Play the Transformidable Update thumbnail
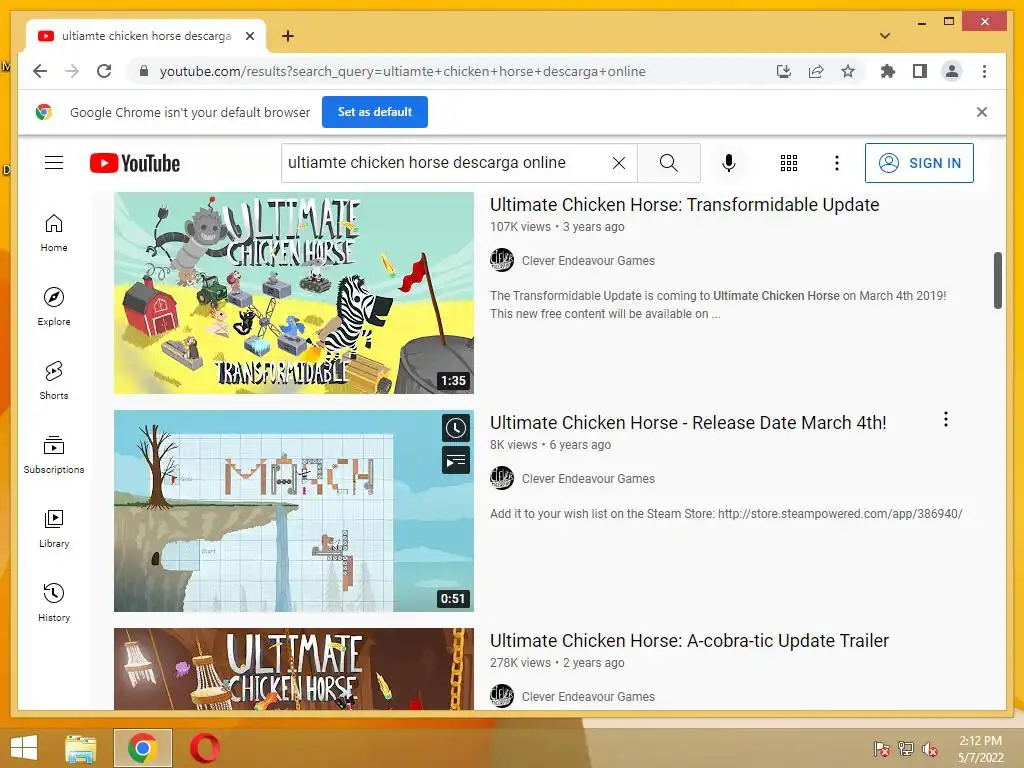 click(294, 293)
